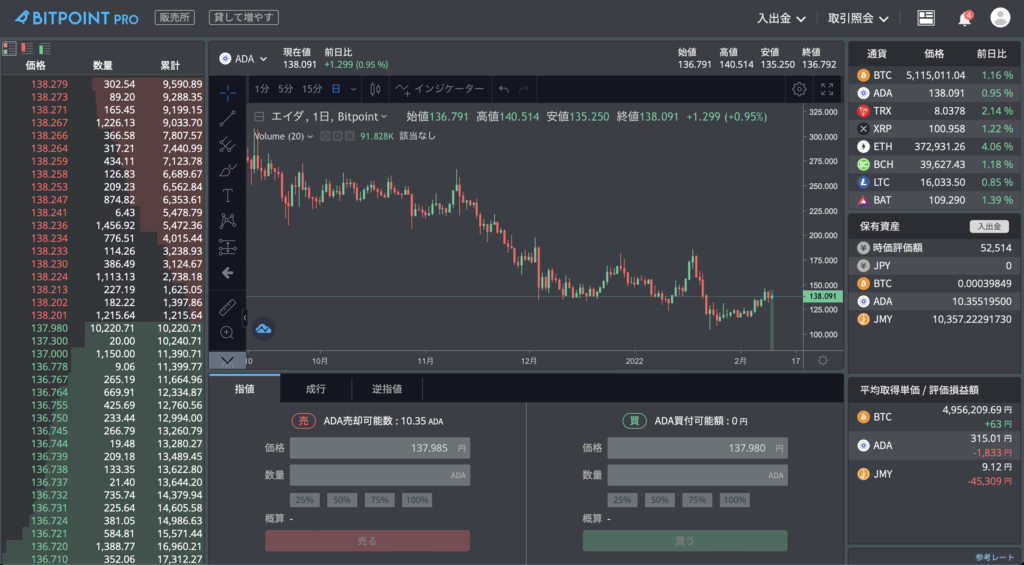Select the text annotation tool
Image resolution: width=1024 pixels, height=565 pixels.
coord(227,195)
